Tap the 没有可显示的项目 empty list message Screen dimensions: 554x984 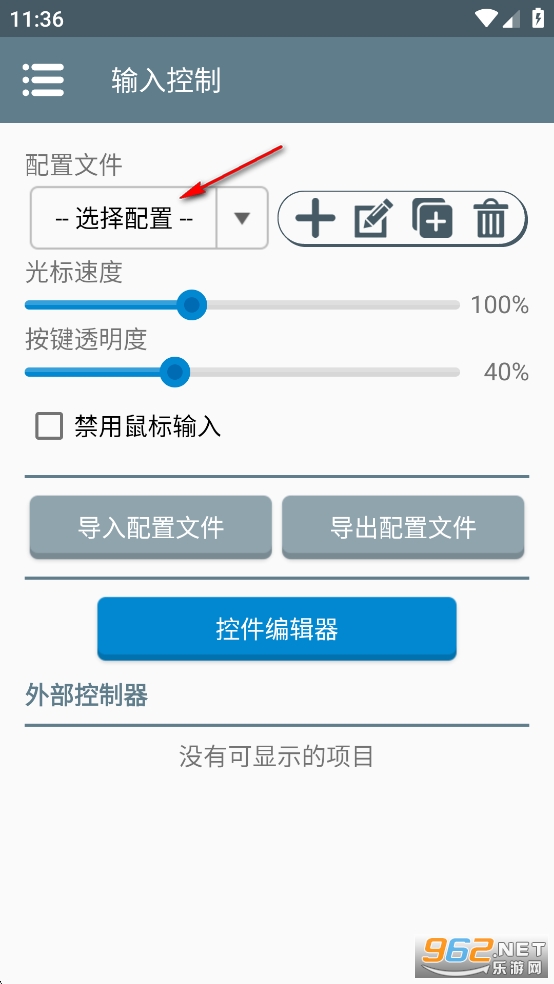277,756
